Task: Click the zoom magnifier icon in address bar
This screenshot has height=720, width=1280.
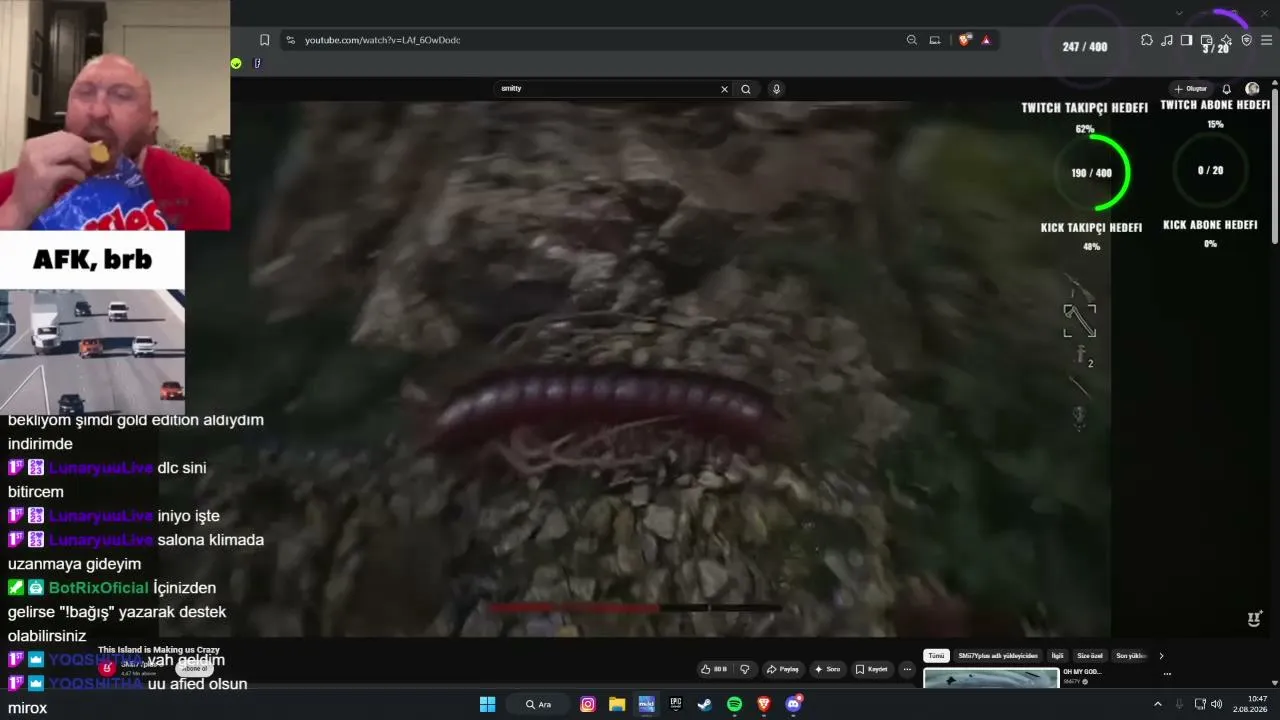Action: [x=912, y=40]
